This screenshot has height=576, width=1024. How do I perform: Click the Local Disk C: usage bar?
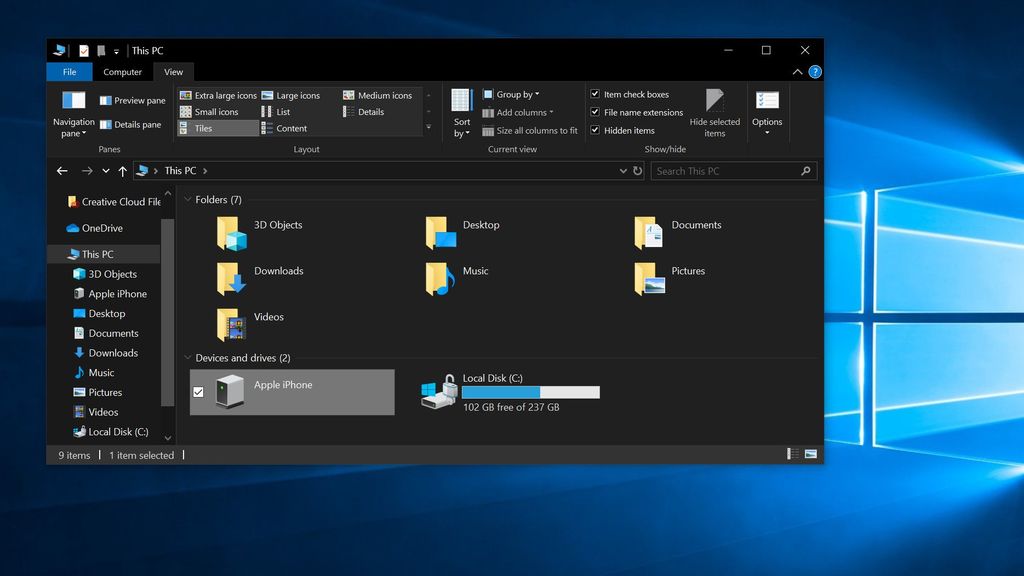(530, 391)
